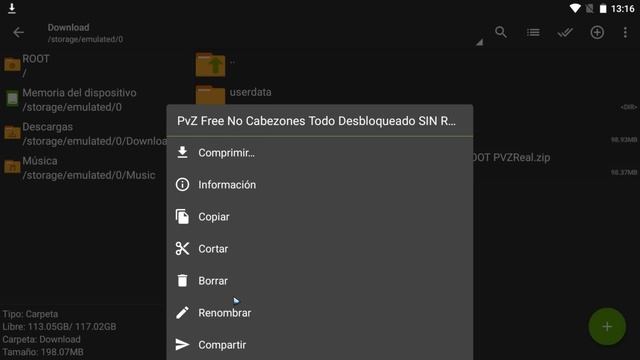The image size is (640, 360).
Task: Click the Información circled-i icon
Action: 182,184
